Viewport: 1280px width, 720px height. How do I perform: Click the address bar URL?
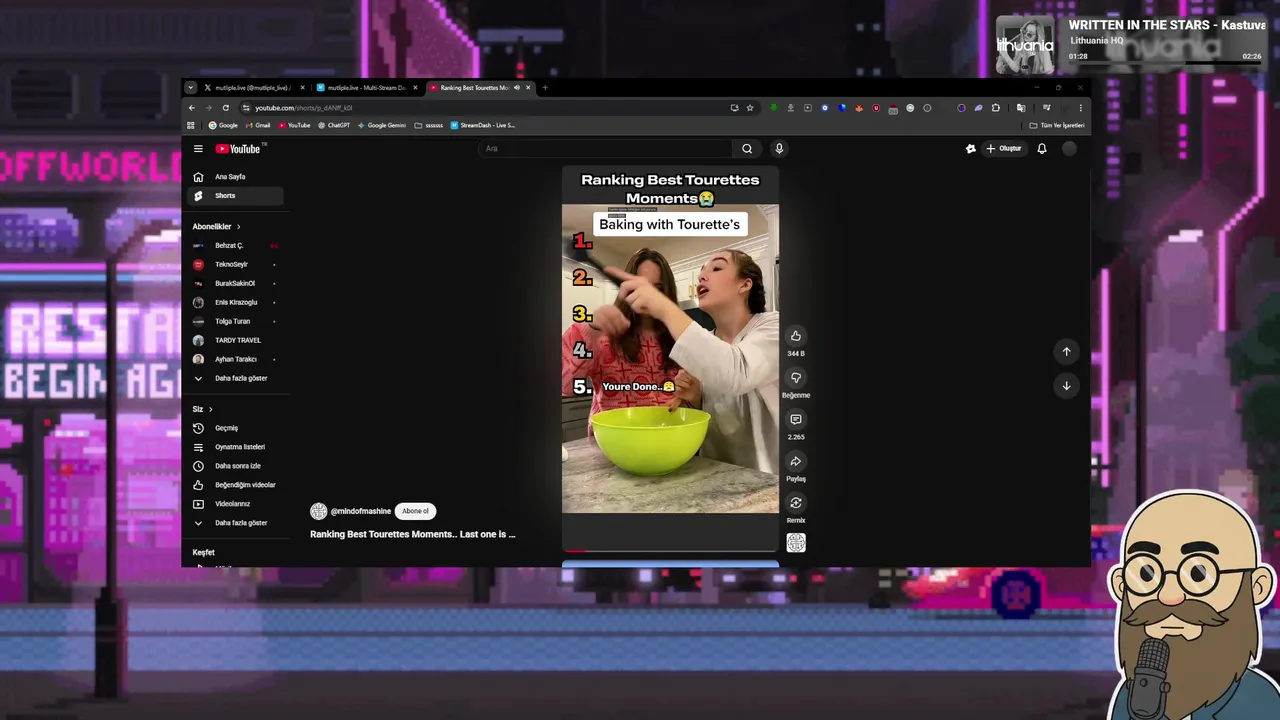304,108
